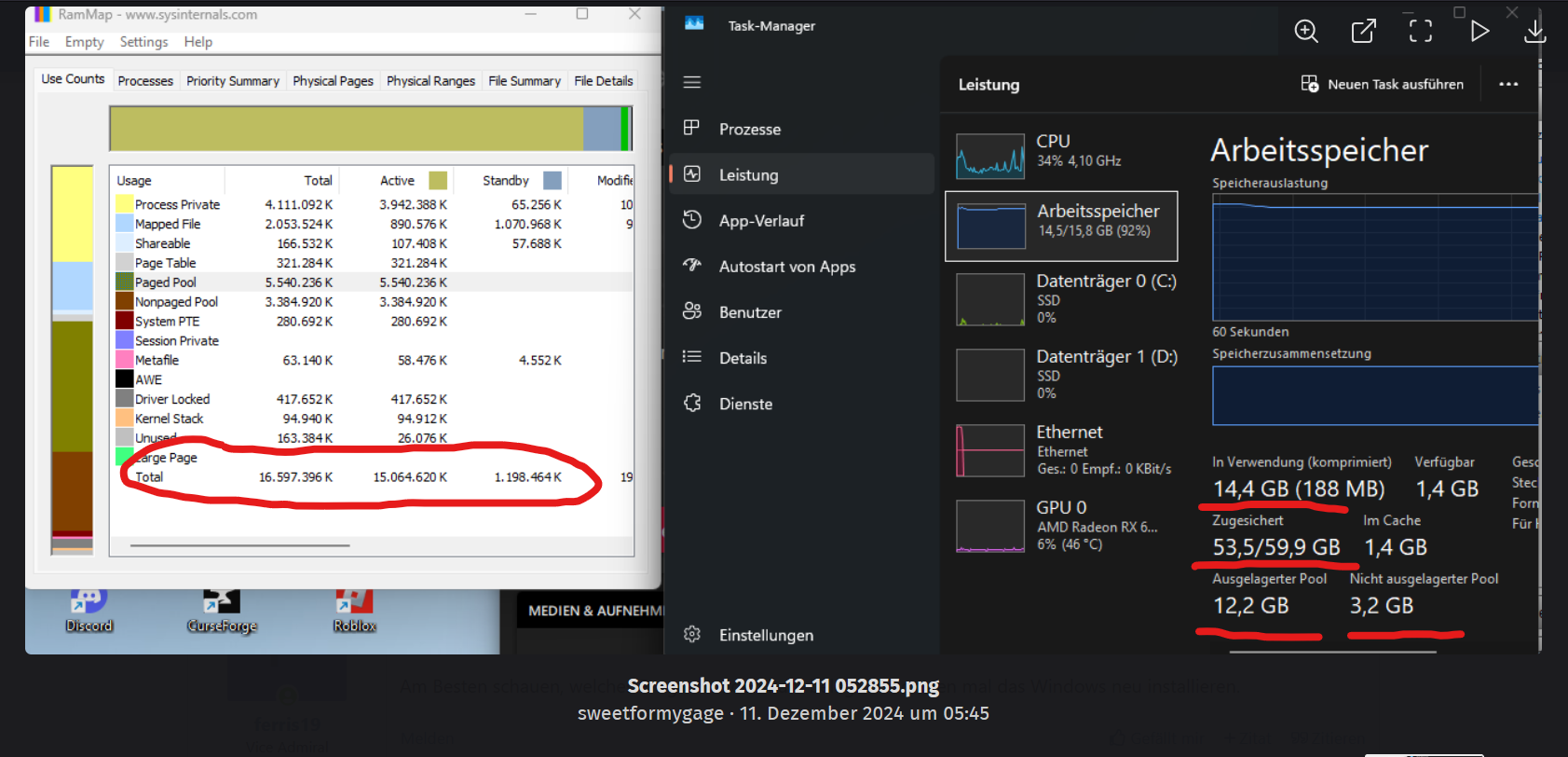The image size is (1568, 757).
Task: Select the Ethernet performance graph
Action: point(990,450)
